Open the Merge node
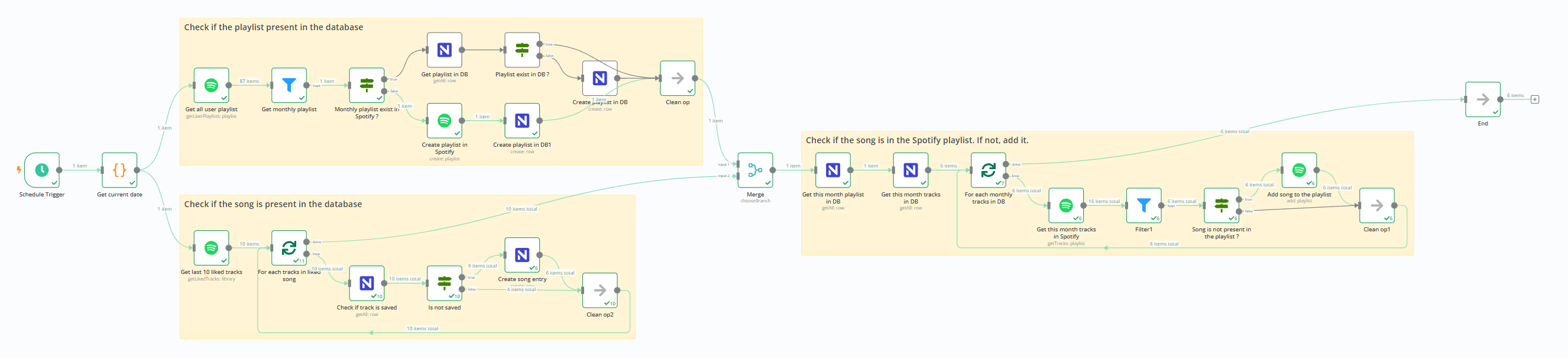The image size is (1568, 358). click(x=756, y=170)
